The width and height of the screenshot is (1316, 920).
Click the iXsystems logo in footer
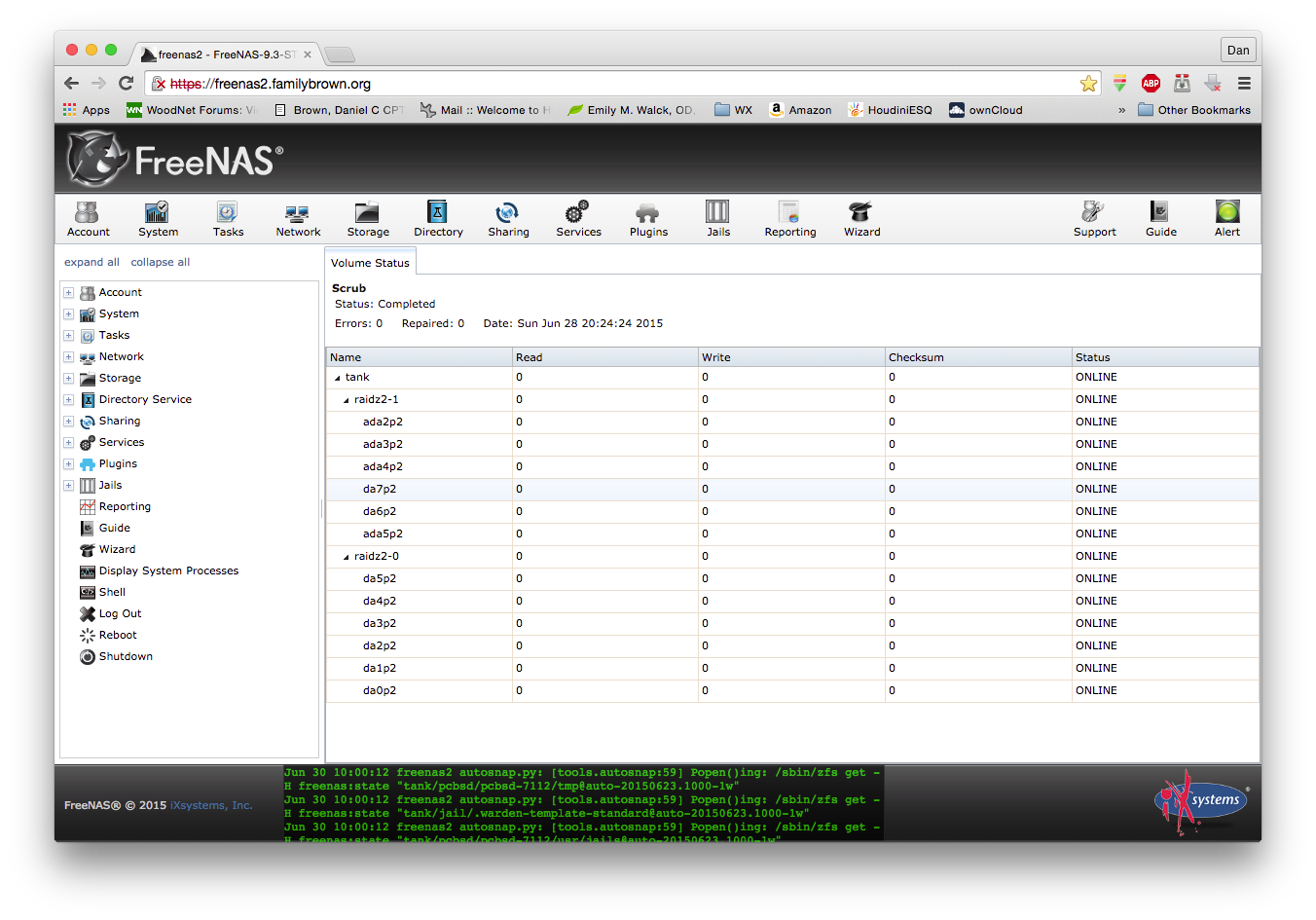tap(1201, 801)
